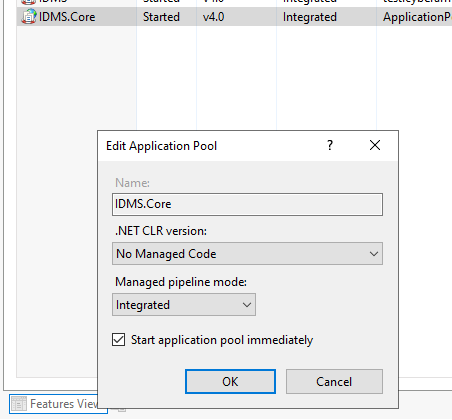Open dialog help with the question mark
The height and width of the screenshot is (420, 452).
click(x=330, y=145)
